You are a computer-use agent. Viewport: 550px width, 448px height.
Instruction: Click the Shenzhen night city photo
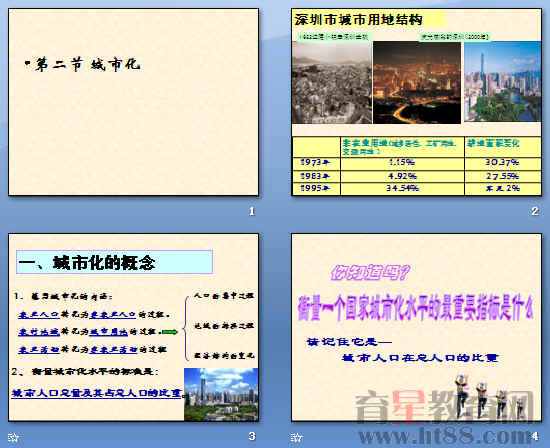click(x=417, y=82)
